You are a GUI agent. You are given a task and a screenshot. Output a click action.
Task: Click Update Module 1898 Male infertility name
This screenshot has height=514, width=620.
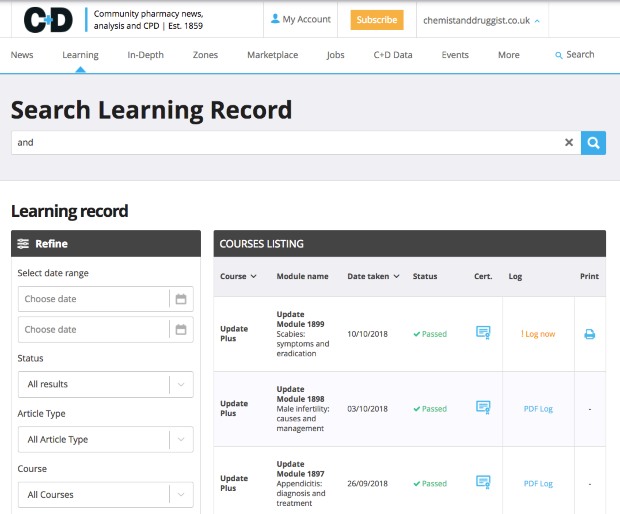pyautogui.click(x=302, y=409)
